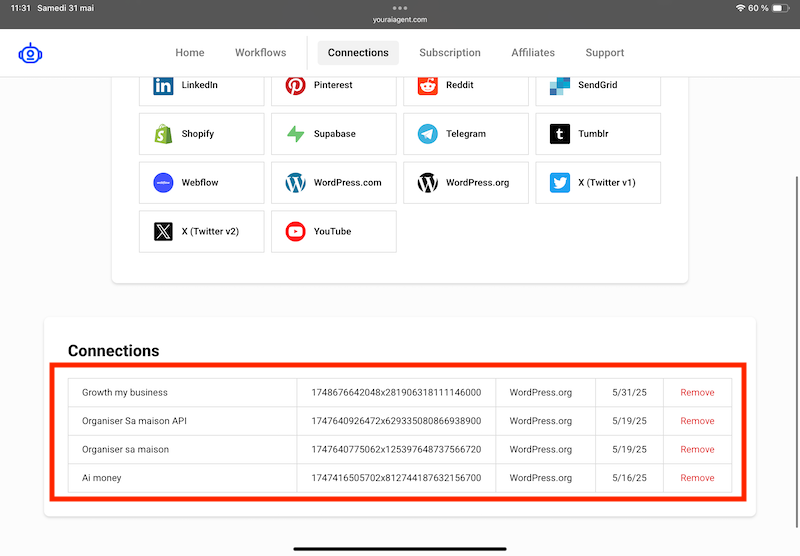800x556 pixels.
Task: Open the Workflows tab
Action: tap(261, 53)
